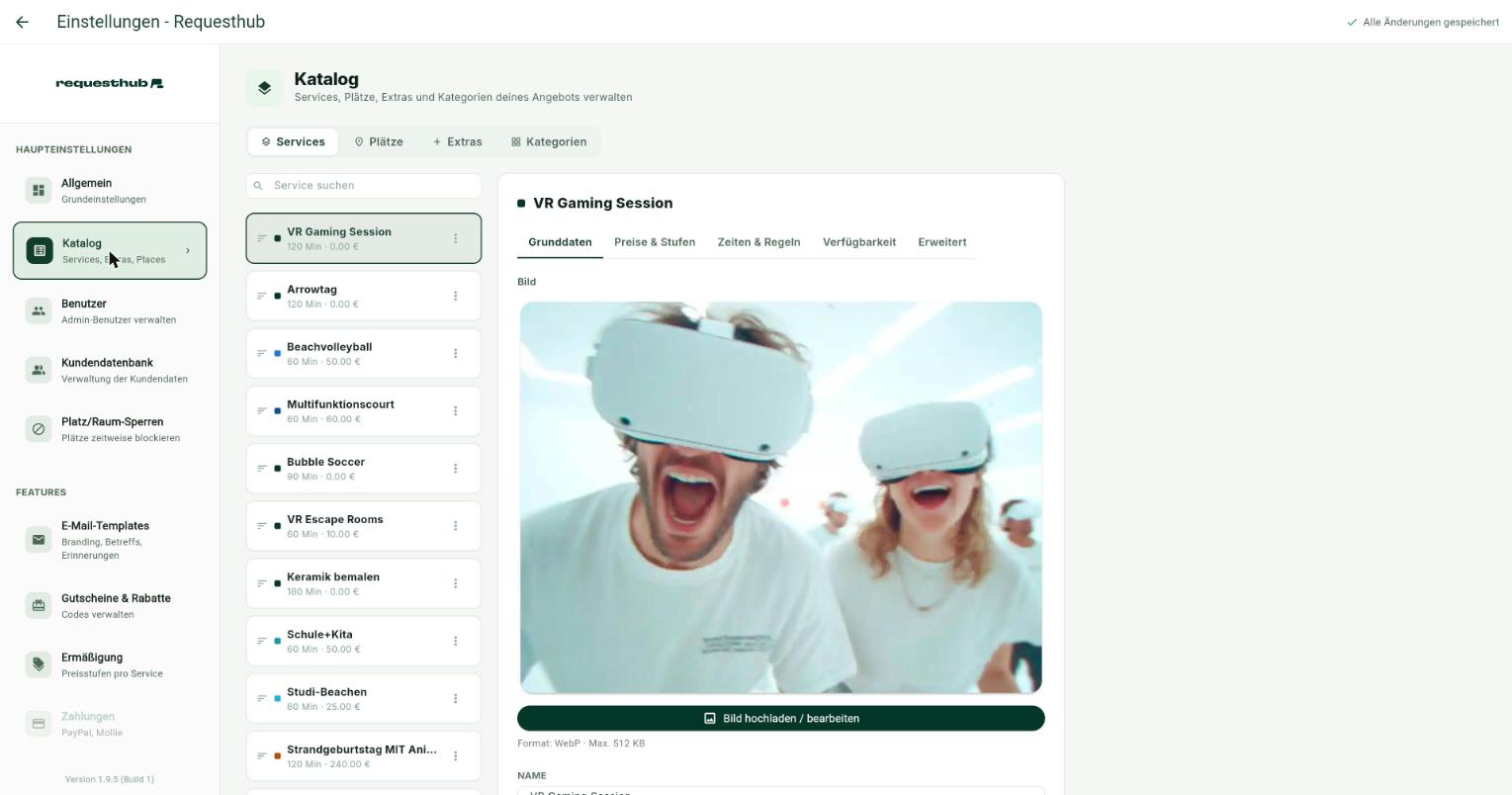Screen dimensions: 1512x795
Task: Focus the Service suchen search field
Action: [364, 186]
